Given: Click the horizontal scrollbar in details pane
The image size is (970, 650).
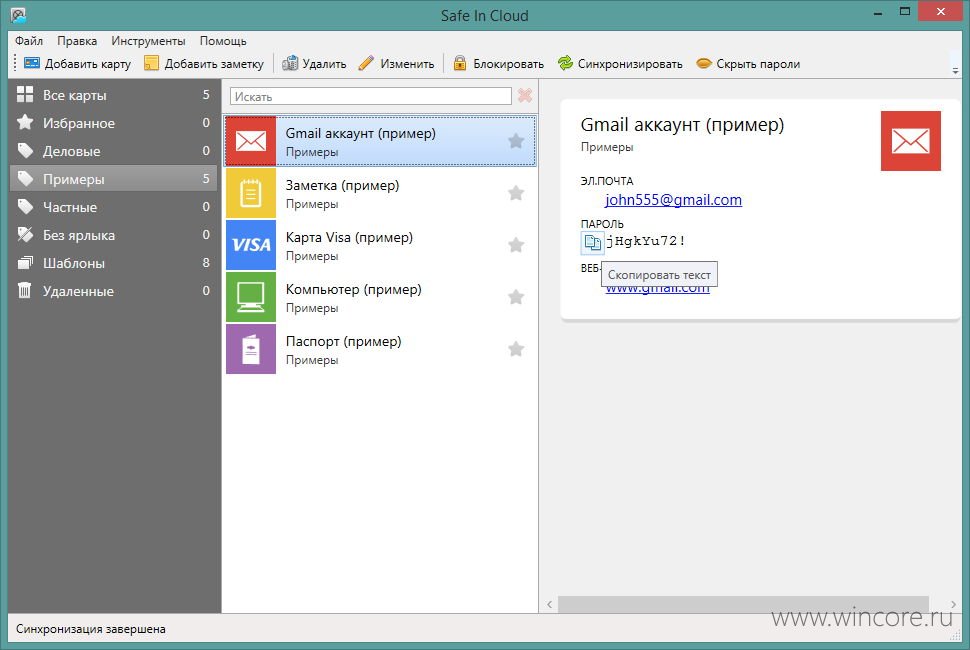Looking at the screenshot, I should [x=743, y=604].
